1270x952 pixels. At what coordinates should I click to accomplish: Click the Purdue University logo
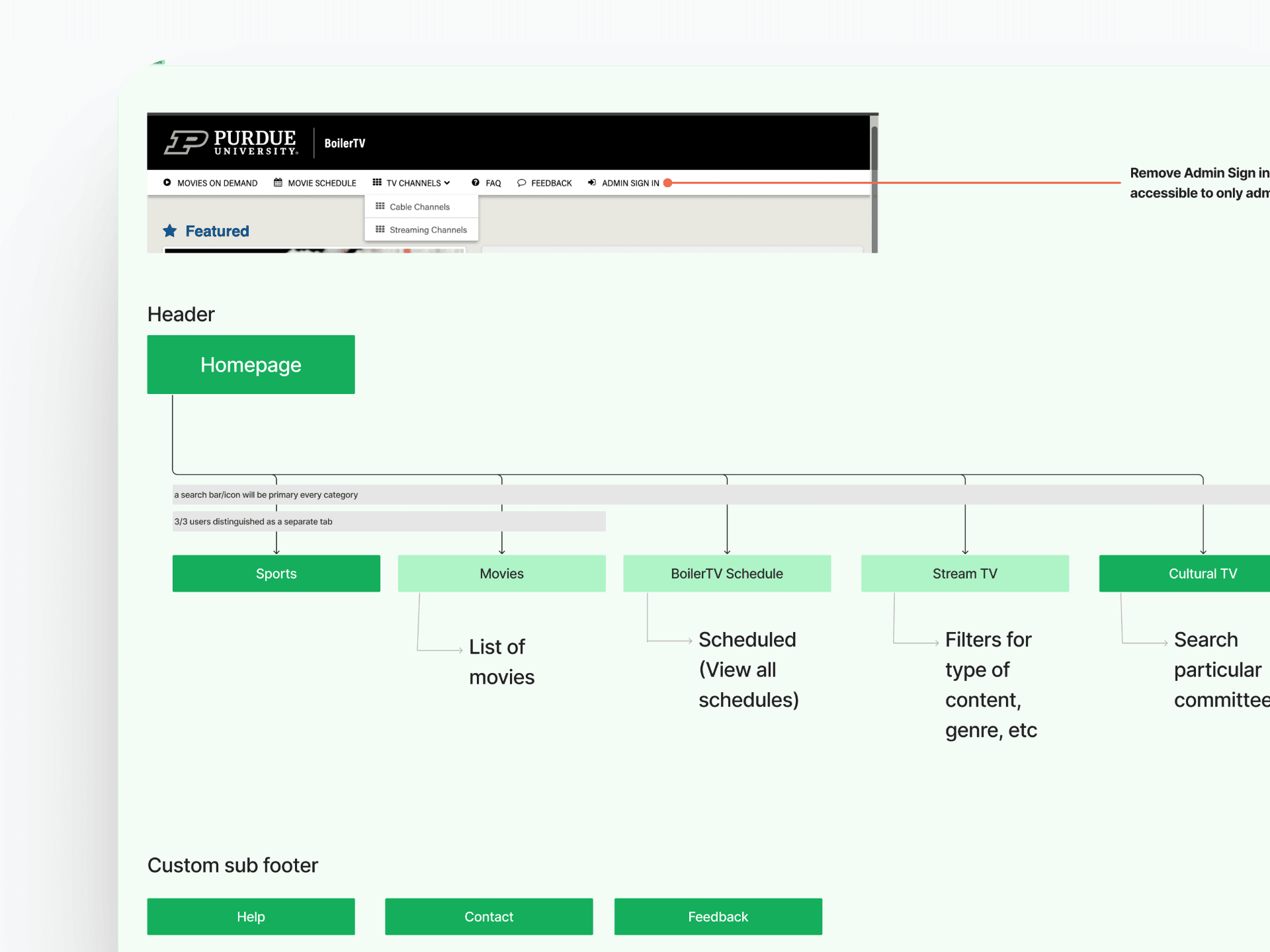point(231,142)
